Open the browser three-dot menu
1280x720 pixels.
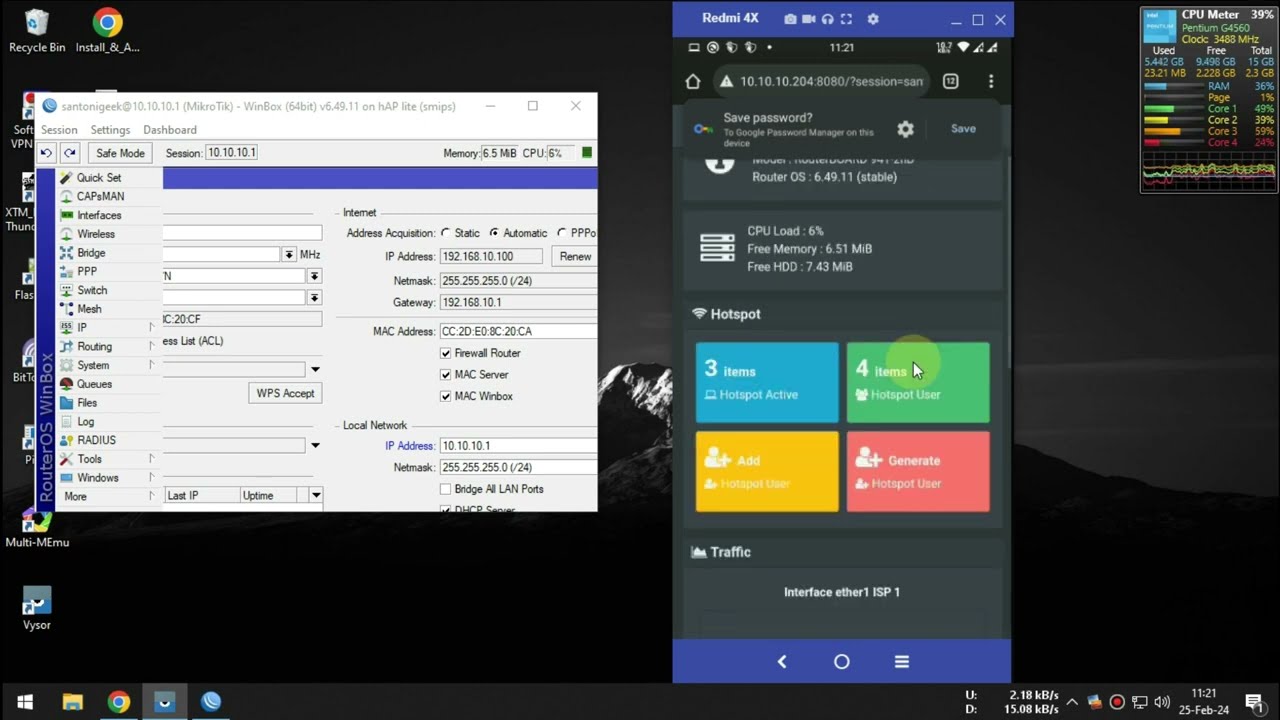point(991,81)
